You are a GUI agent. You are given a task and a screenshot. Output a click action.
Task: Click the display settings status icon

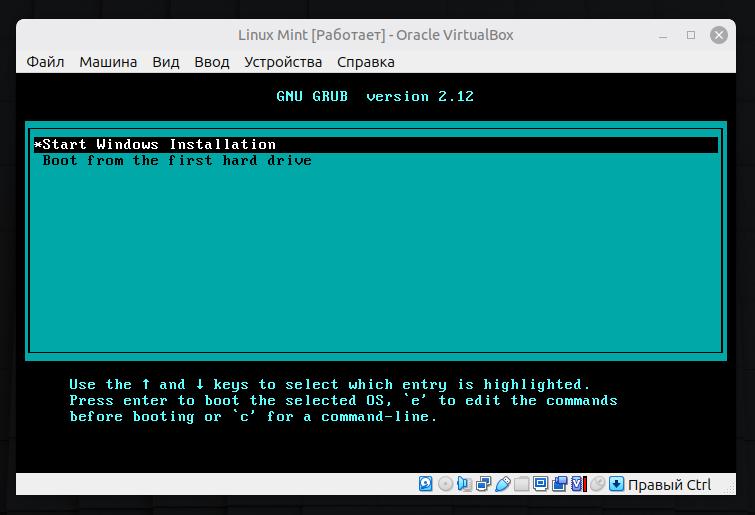pyautogui.click(x=540, y=484)
